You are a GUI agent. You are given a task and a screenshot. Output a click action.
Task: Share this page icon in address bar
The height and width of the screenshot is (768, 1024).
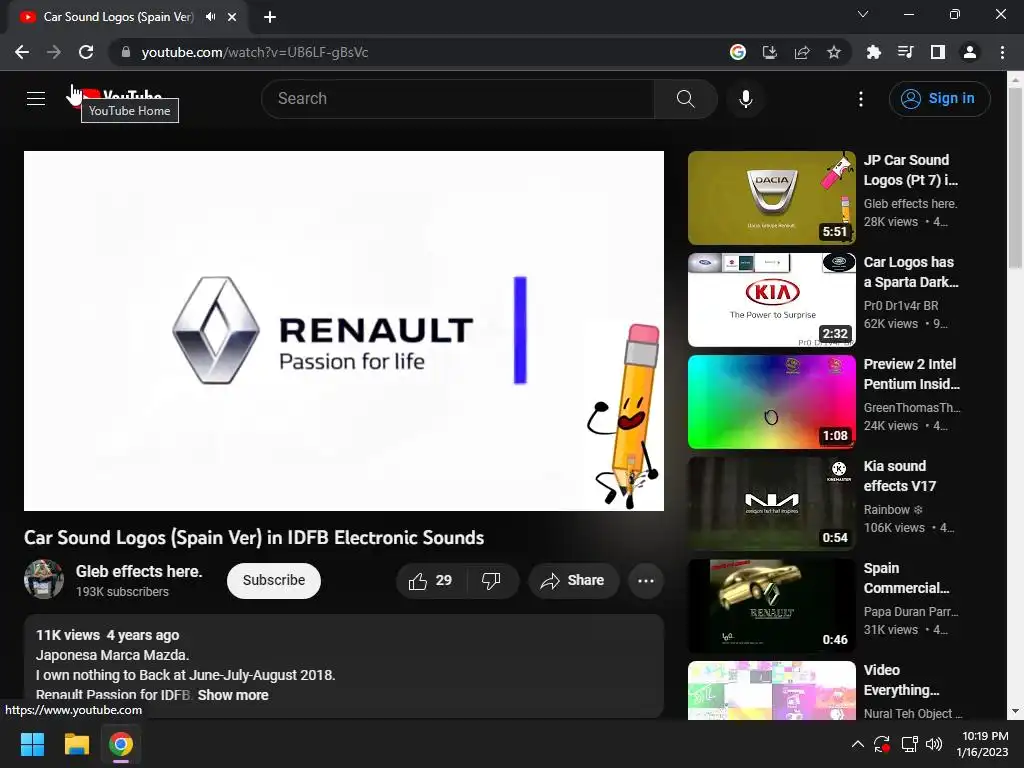[802, 52]
